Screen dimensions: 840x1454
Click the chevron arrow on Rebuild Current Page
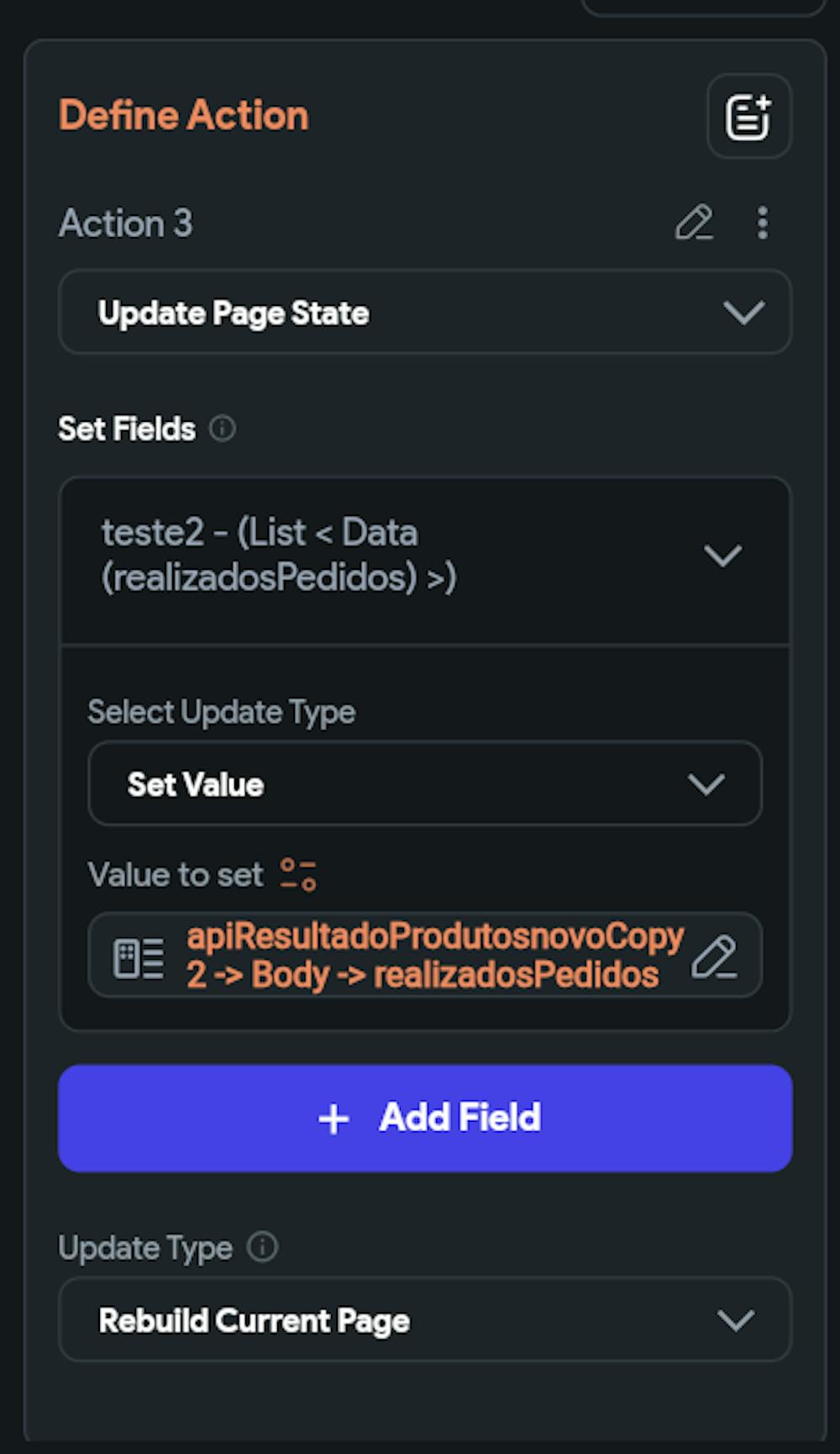[736, 1320]
